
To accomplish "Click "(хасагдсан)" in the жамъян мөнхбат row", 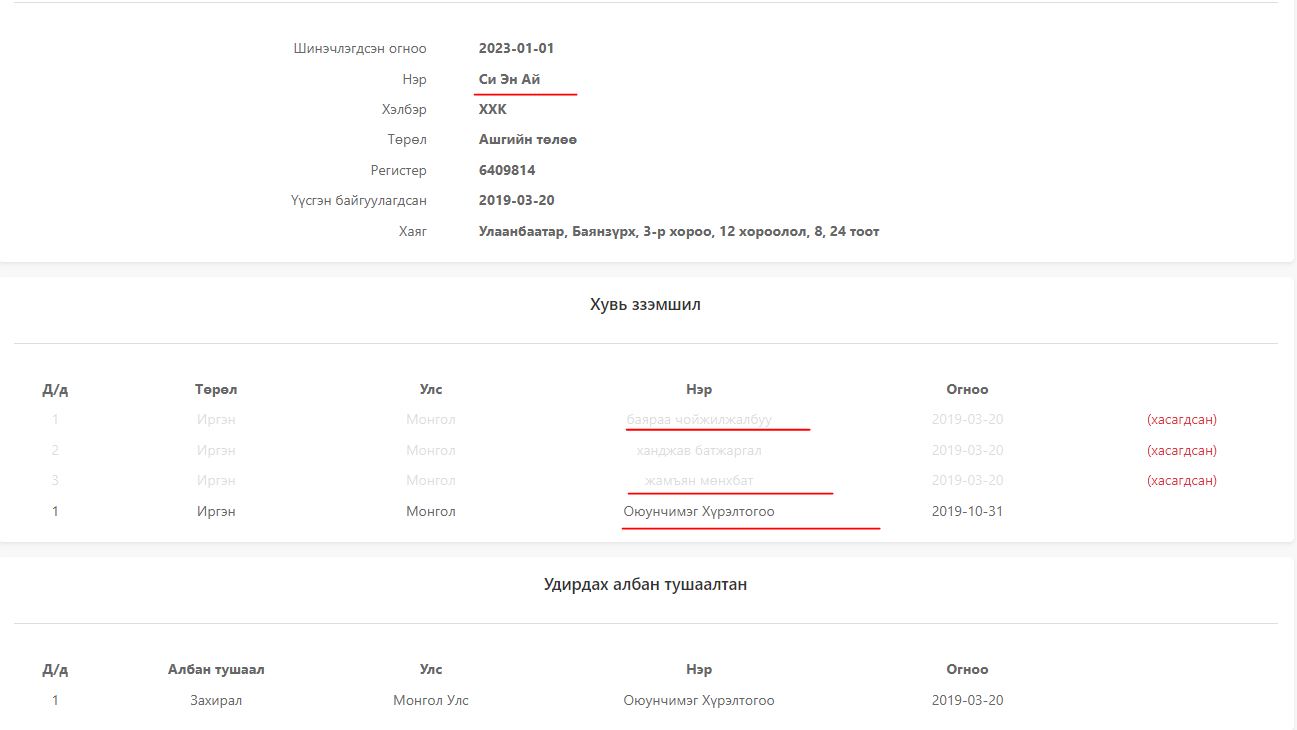I will pyautogui.click(x=1181, y=481).
